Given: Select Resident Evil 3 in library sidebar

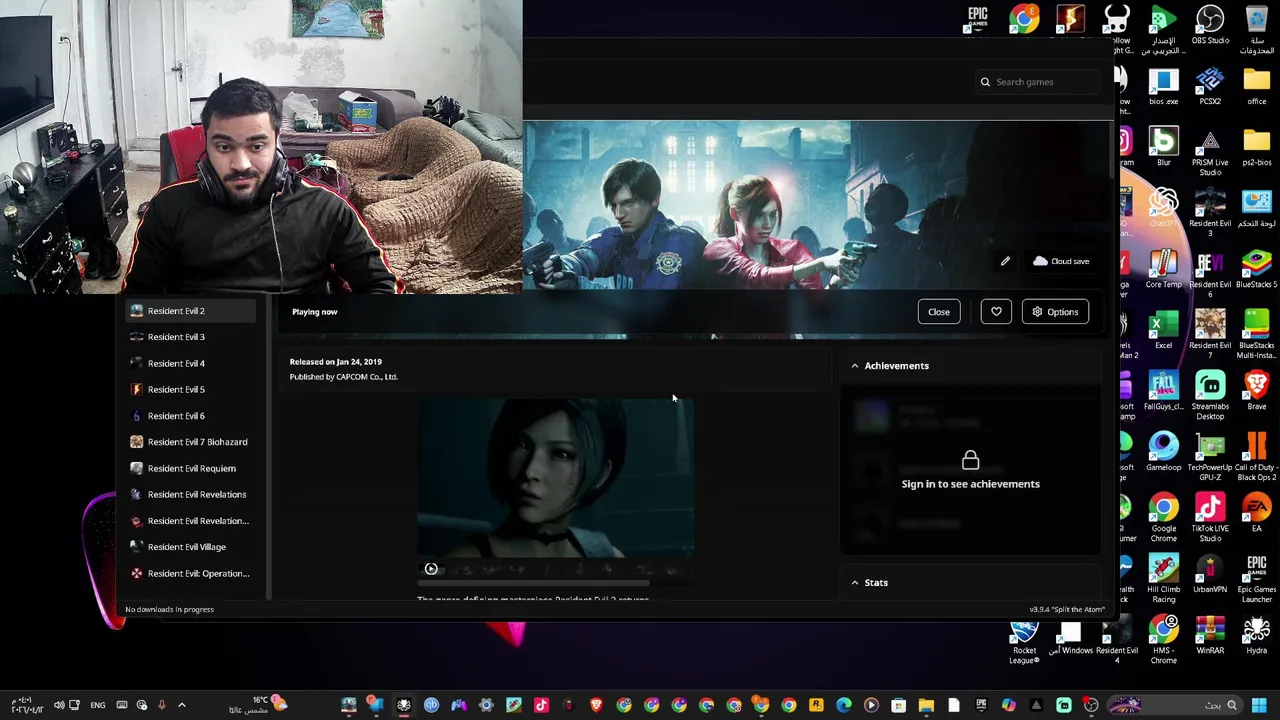Looking at the screenshot, I should [x=191, y=337].
